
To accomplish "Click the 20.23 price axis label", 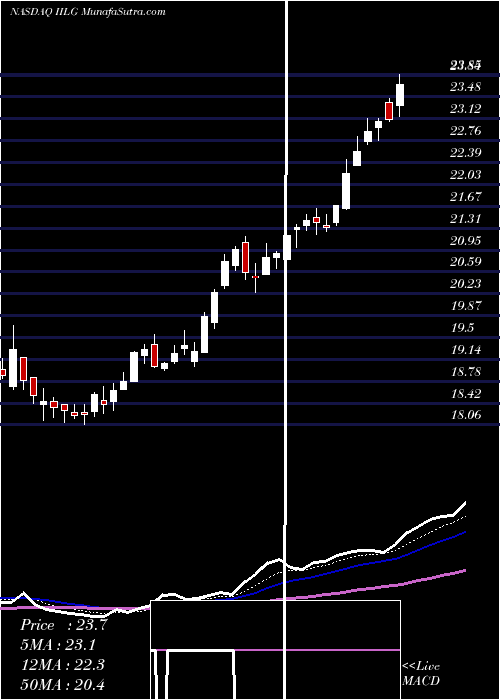I will pyautogui.click(x=466, y=284).
